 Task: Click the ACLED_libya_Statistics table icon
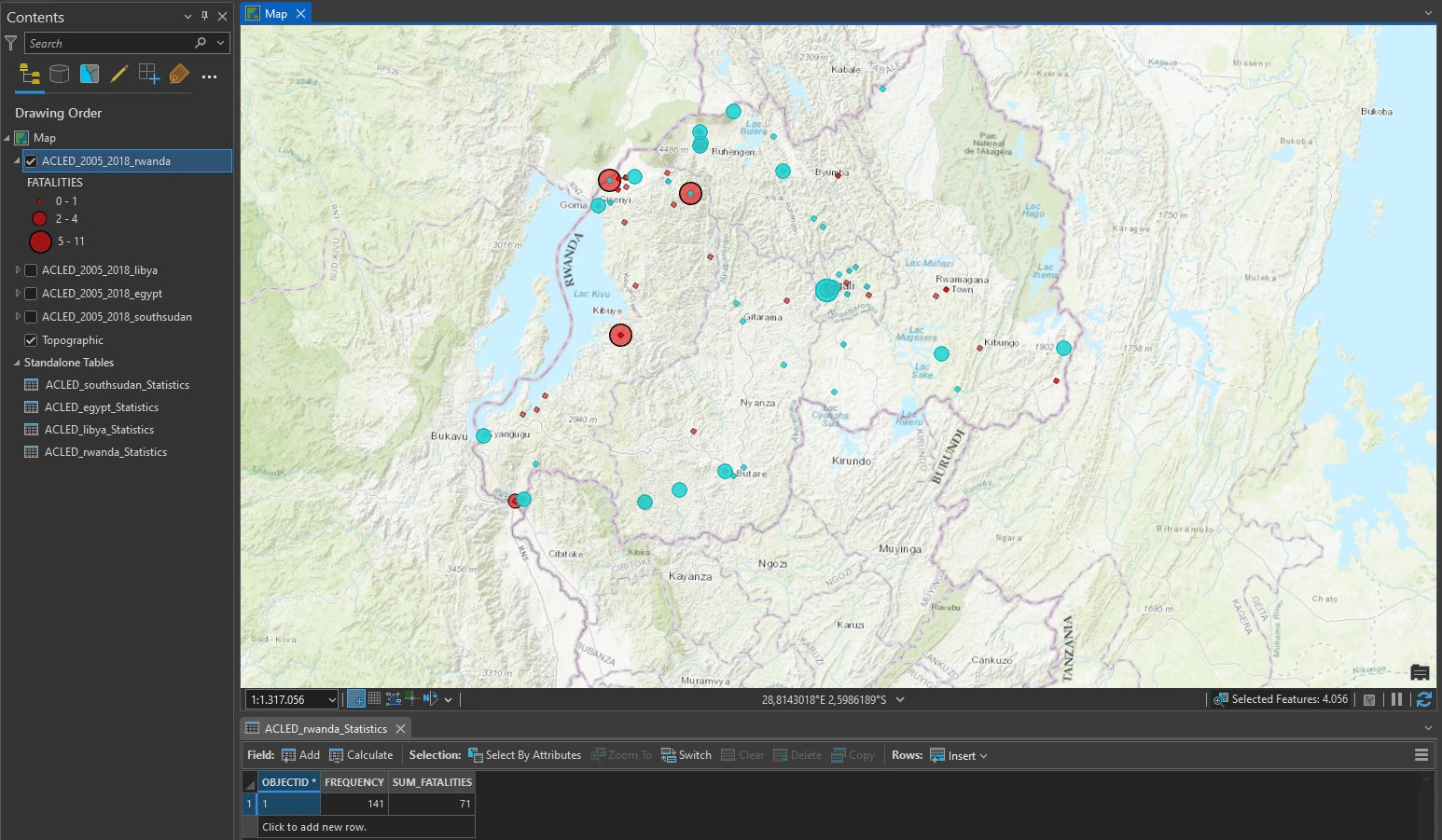click(x=31, y=430)
